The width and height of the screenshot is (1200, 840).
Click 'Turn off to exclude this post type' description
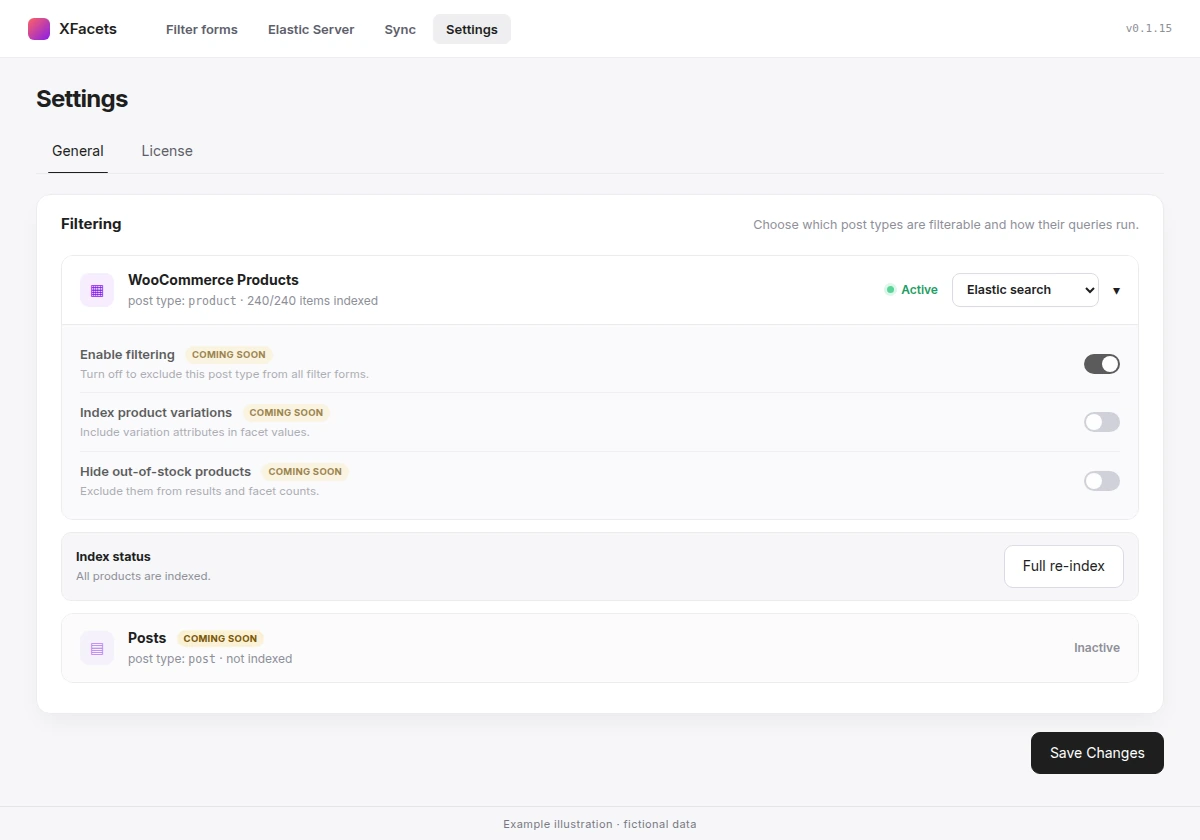pyautogui.click(x=224, y=375)
